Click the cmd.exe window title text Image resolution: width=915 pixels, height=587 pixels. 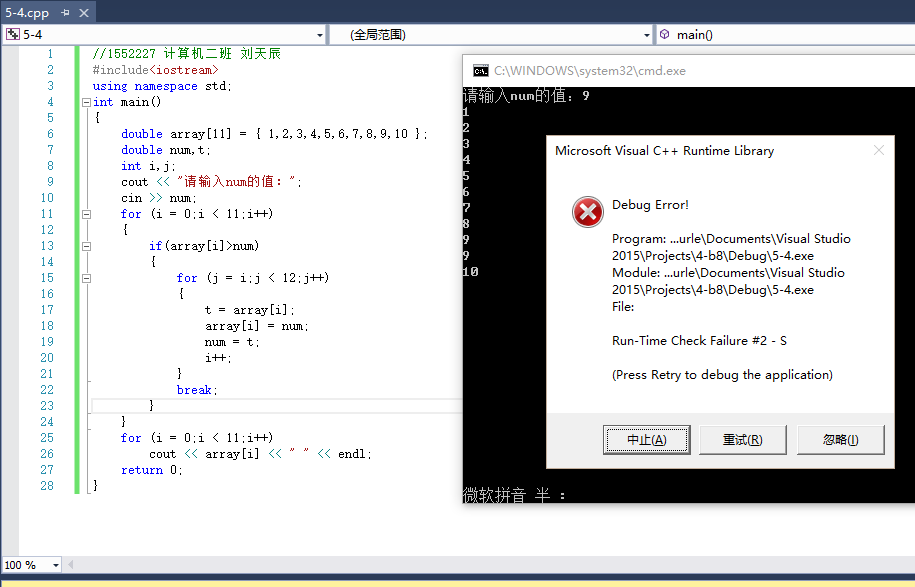[589, 71]
